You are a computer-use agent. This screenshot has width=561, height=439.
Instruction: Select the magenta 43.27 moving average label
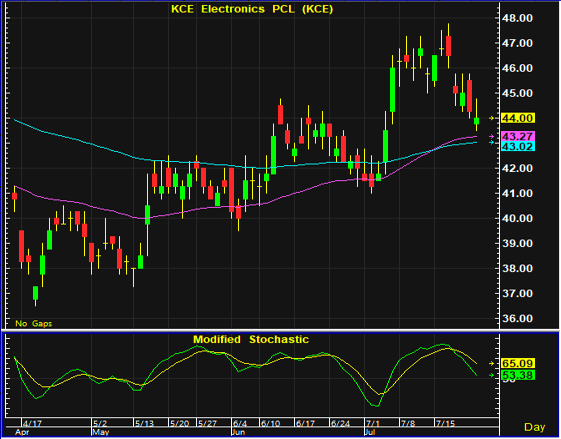(x=518, y=136)
